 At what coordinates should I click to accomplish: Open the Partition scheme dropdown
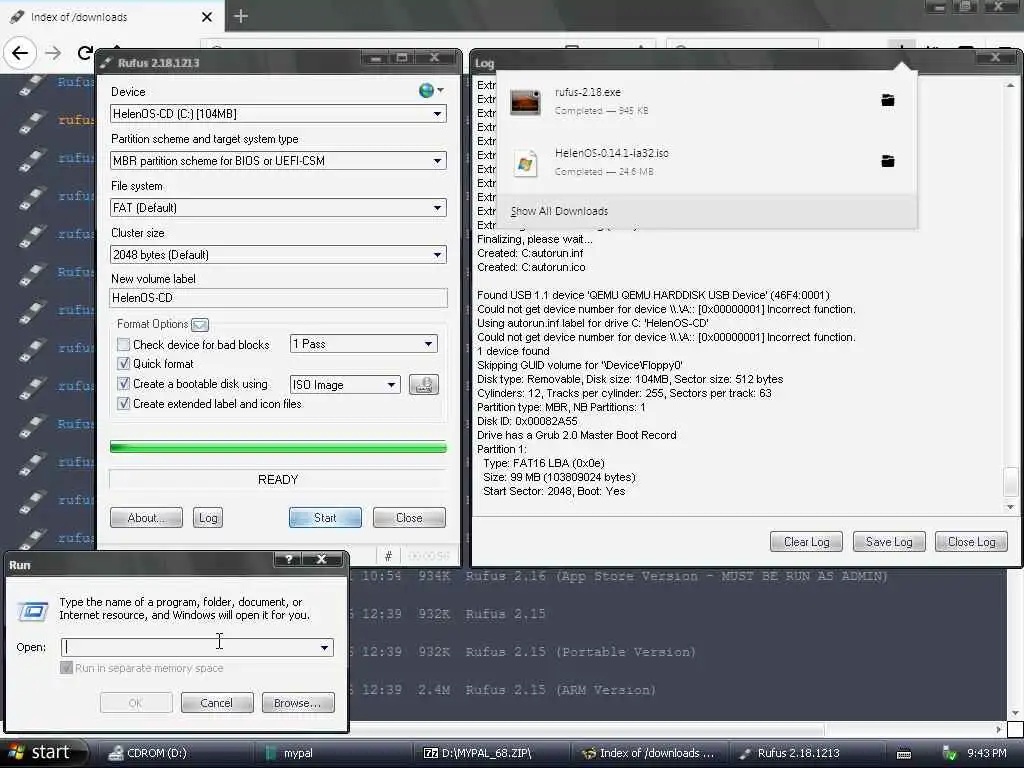tap(438, 161)
